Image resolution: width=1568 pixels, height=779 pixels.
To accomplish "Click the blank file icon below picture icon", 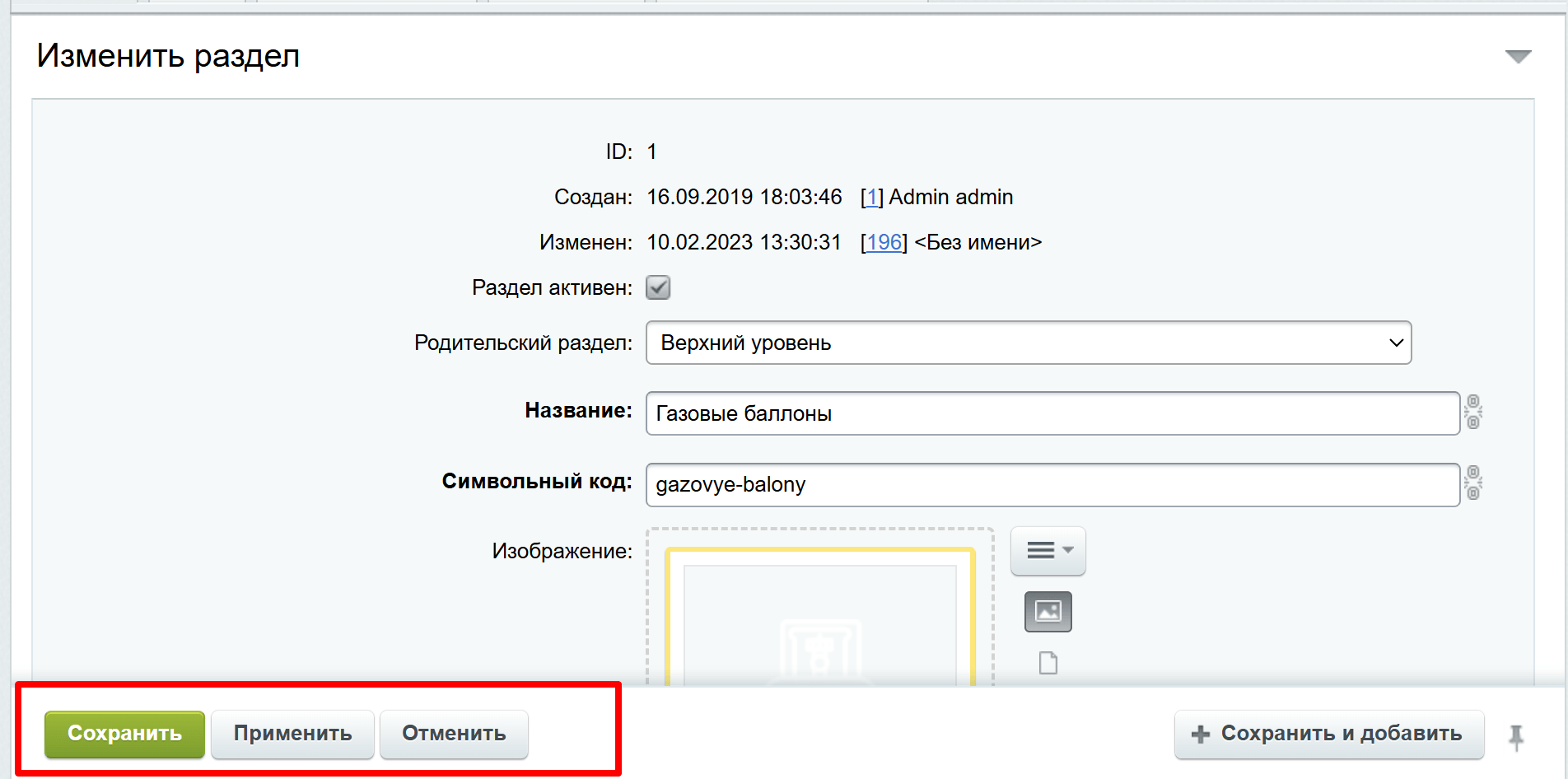I will pyautogui.click(x=1048, y=663).
